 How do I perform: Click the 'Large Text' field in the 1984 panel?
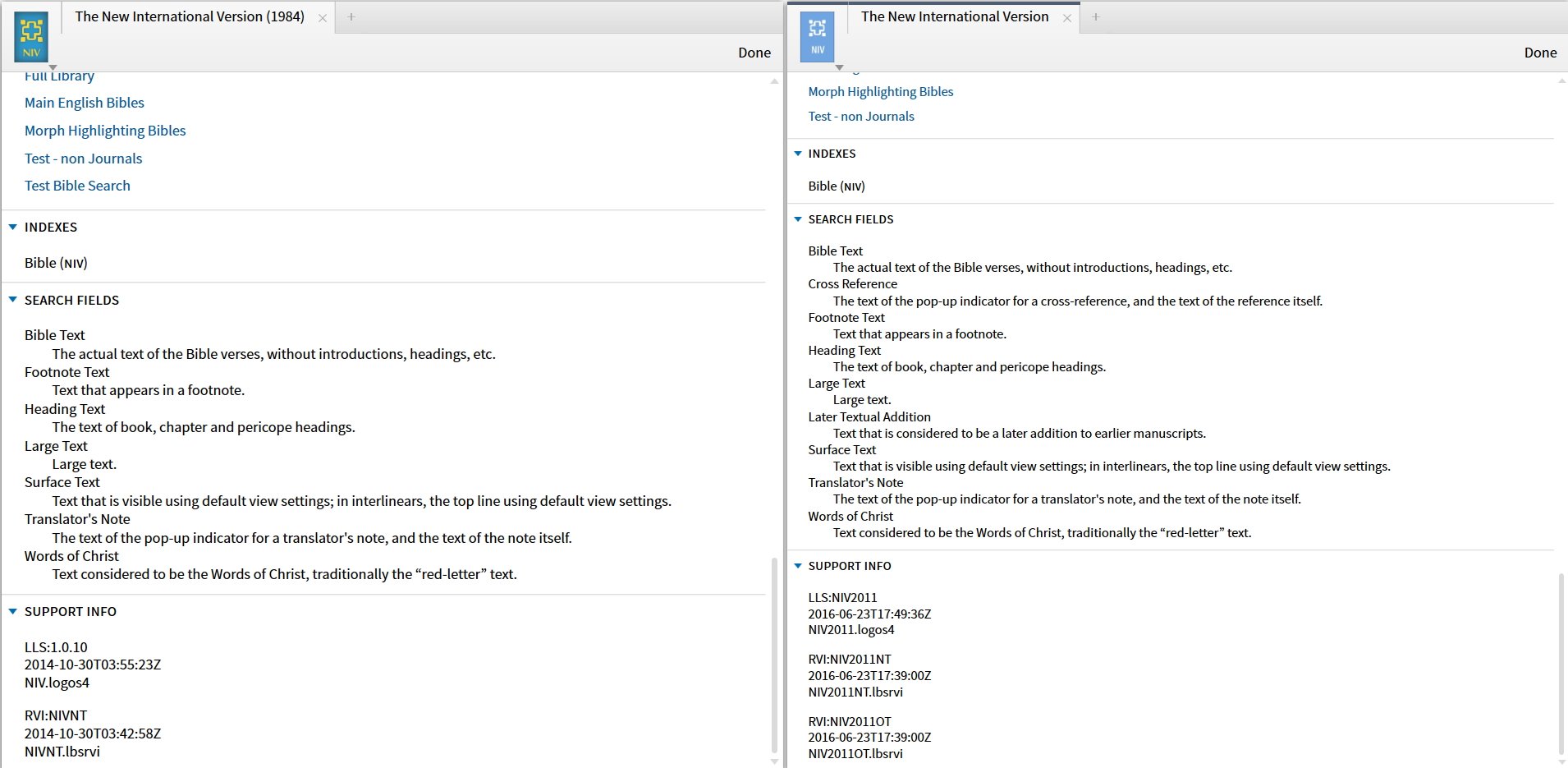pyautogui.click(x=56, y=446)
